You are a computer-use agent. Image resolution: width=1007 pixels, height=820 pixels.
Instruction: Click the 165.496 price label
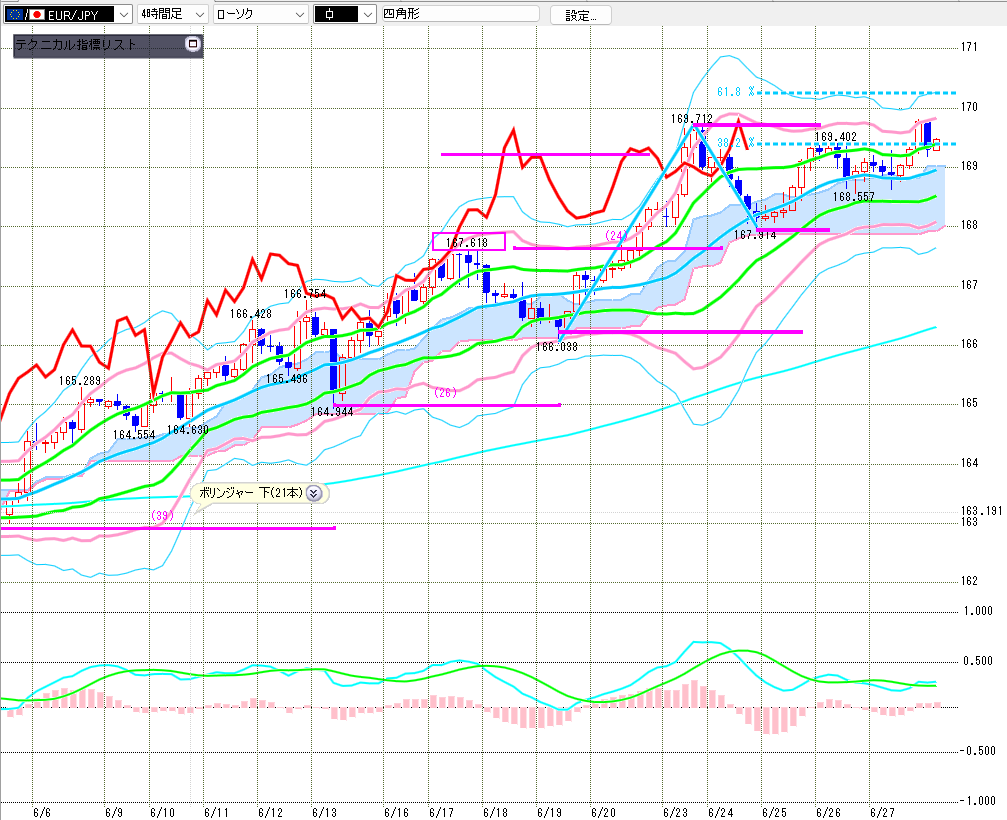click(x=286, y=379)
